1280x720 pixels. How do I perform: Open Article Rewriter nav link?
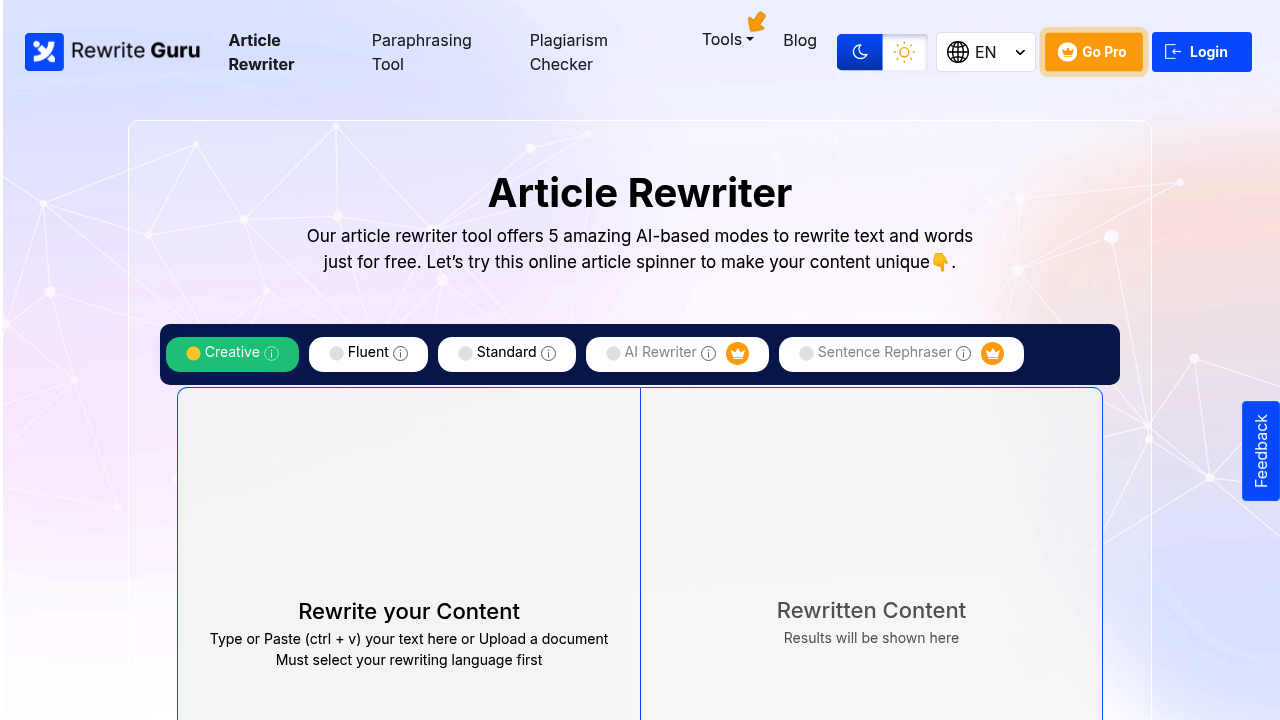tap(261, 52)
